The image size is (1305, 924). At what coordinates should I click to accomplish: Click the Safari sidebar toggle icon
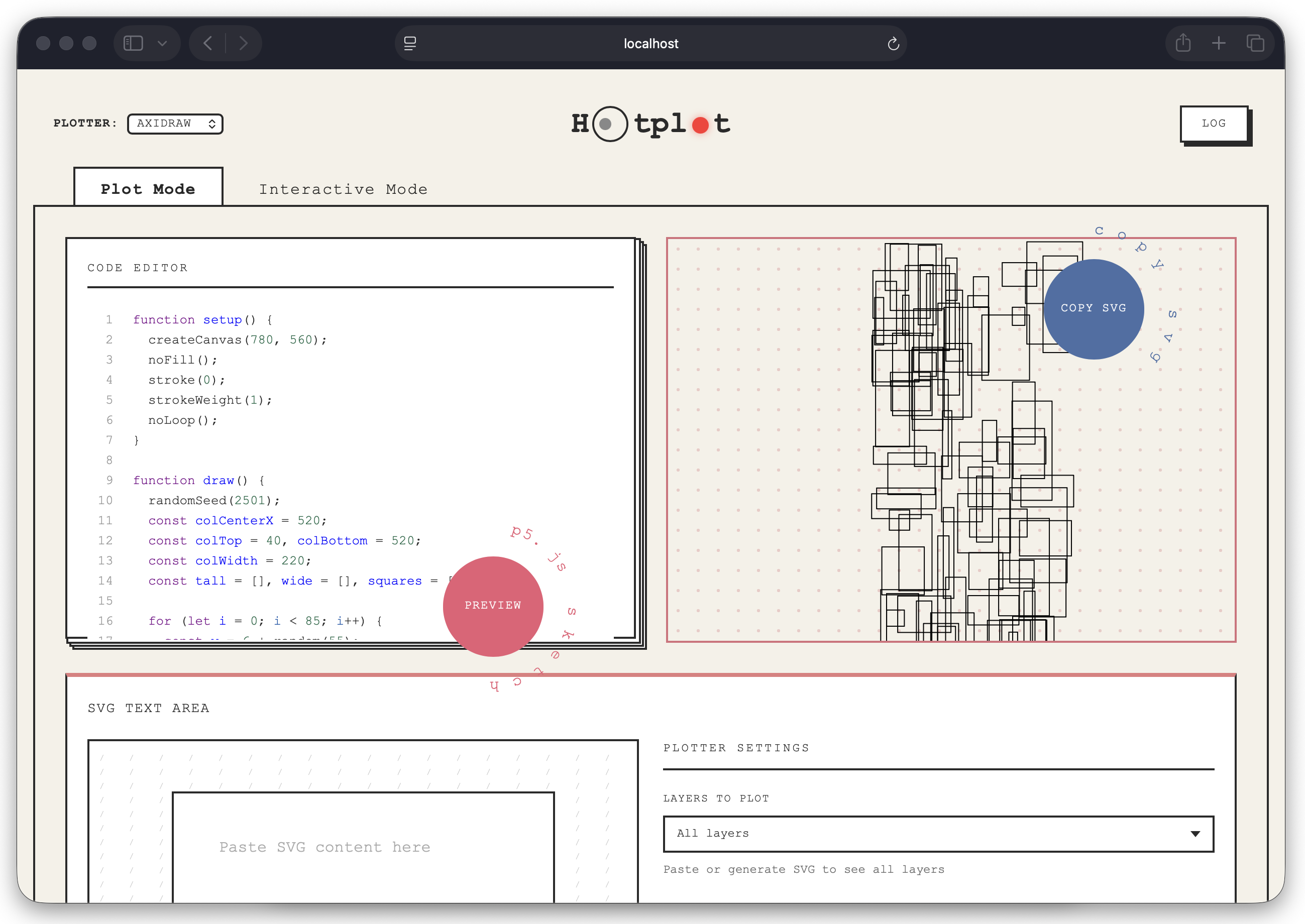[133, 43]
